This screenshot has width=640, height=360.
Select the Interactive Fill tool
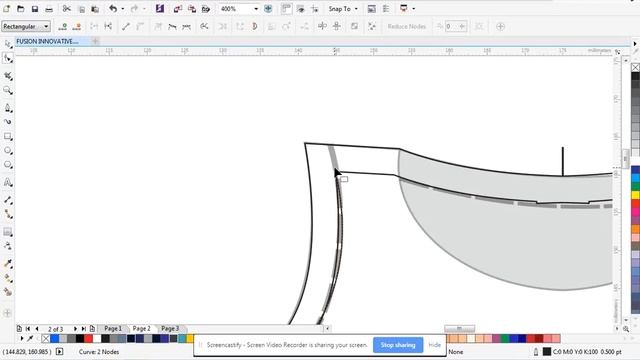8,278
